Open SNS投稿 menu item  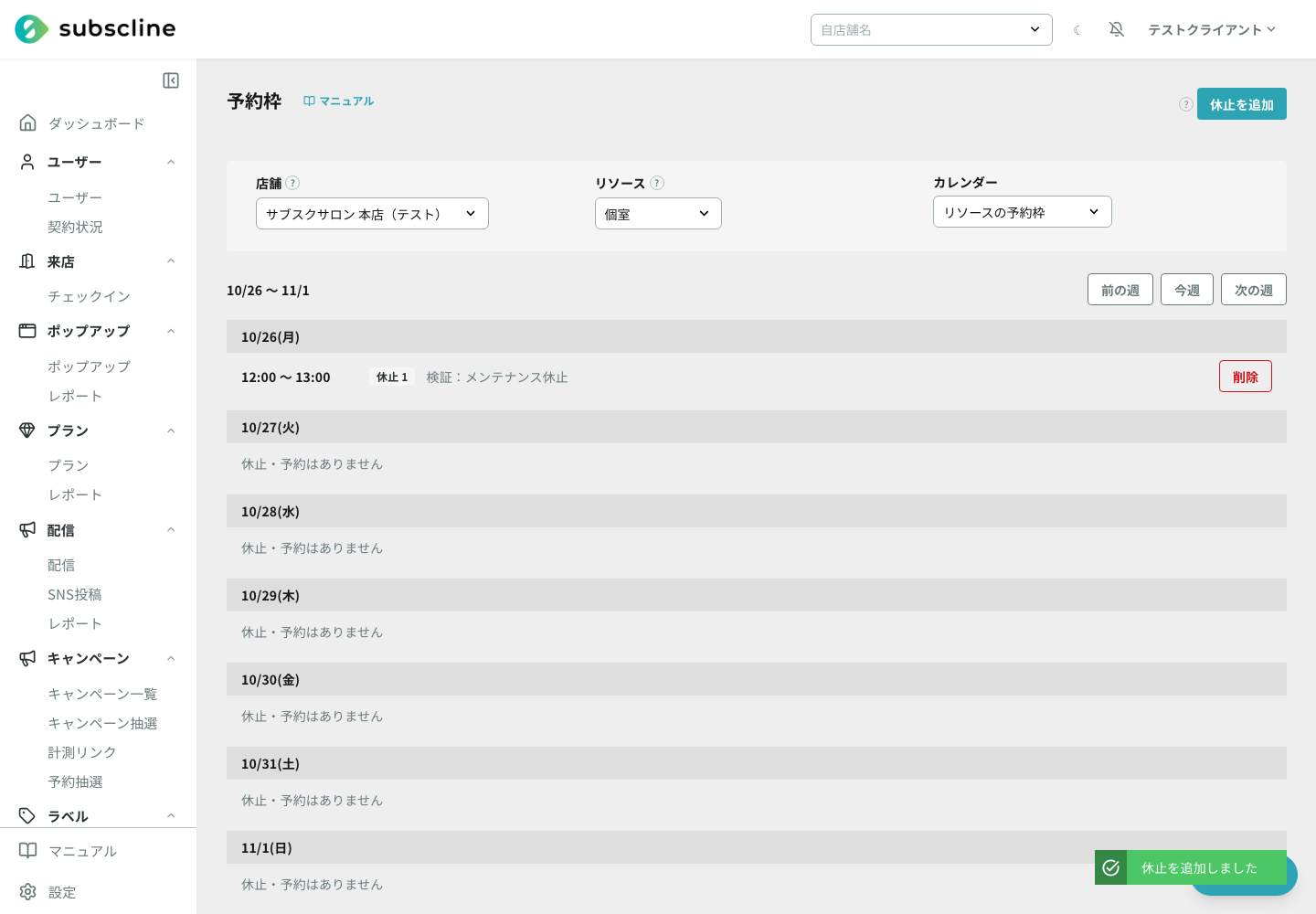point(75,595)
